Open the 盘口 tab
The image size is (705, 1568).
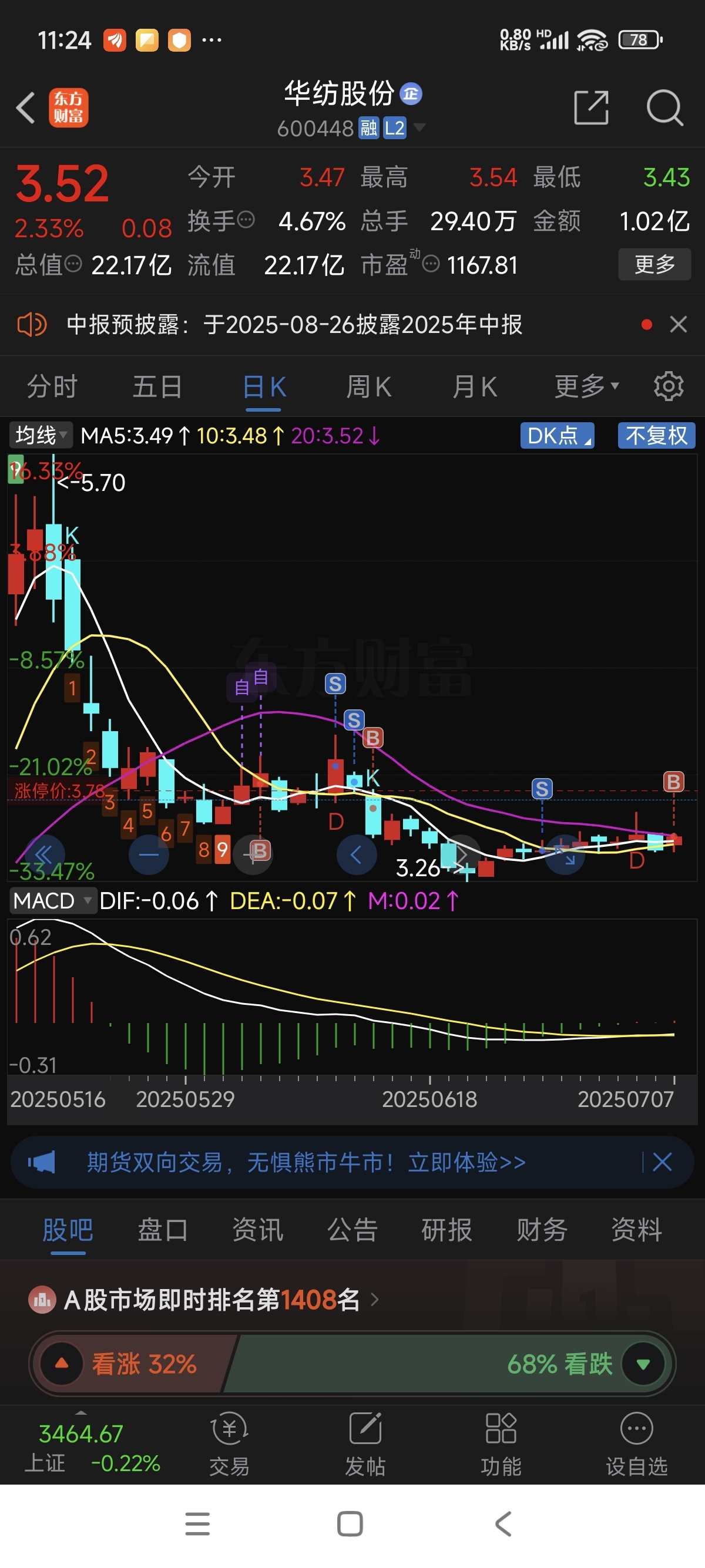tap(163, 1230)
